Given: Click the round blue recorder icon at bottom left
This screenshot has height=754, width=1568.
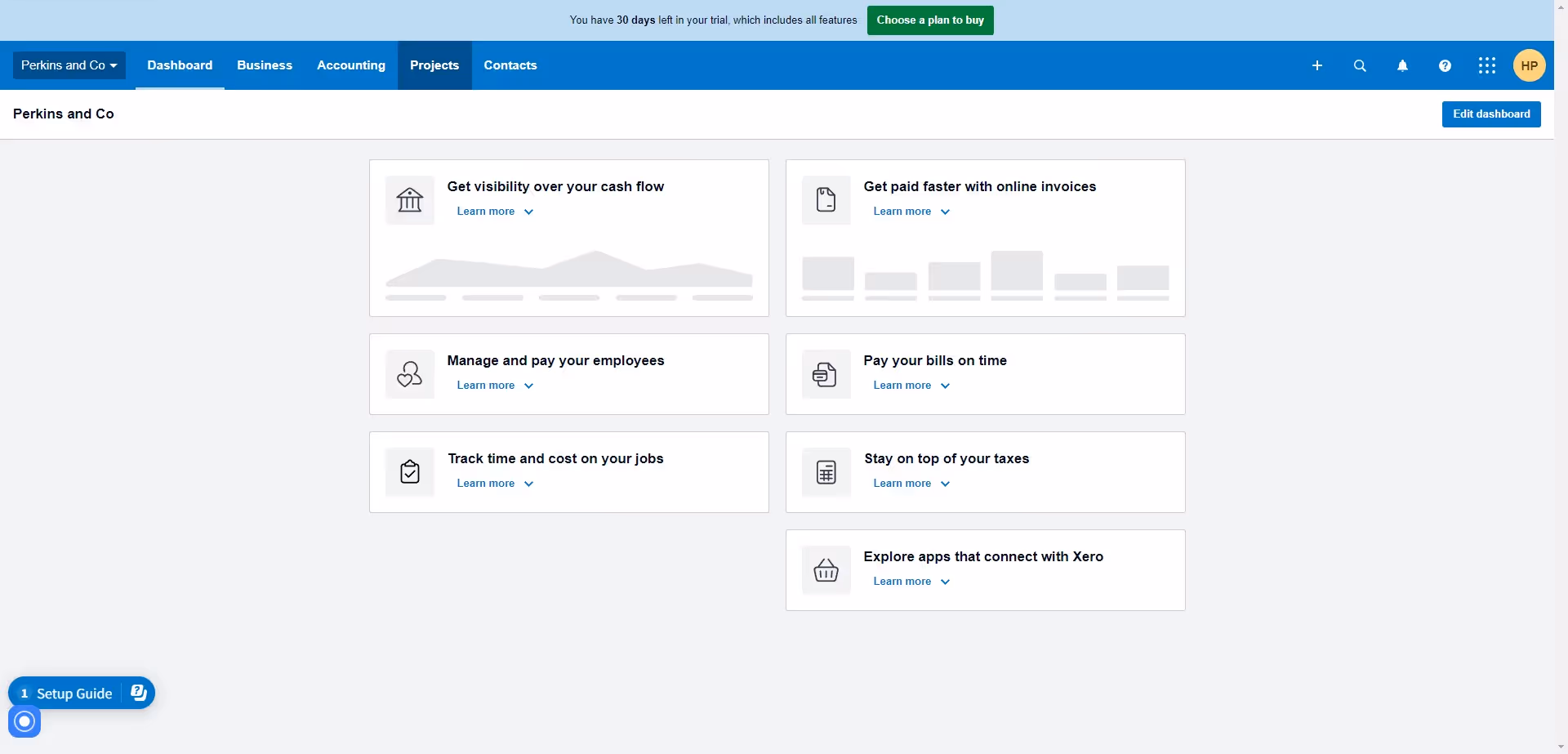Looking at the screenshot, I should (24, 721).
